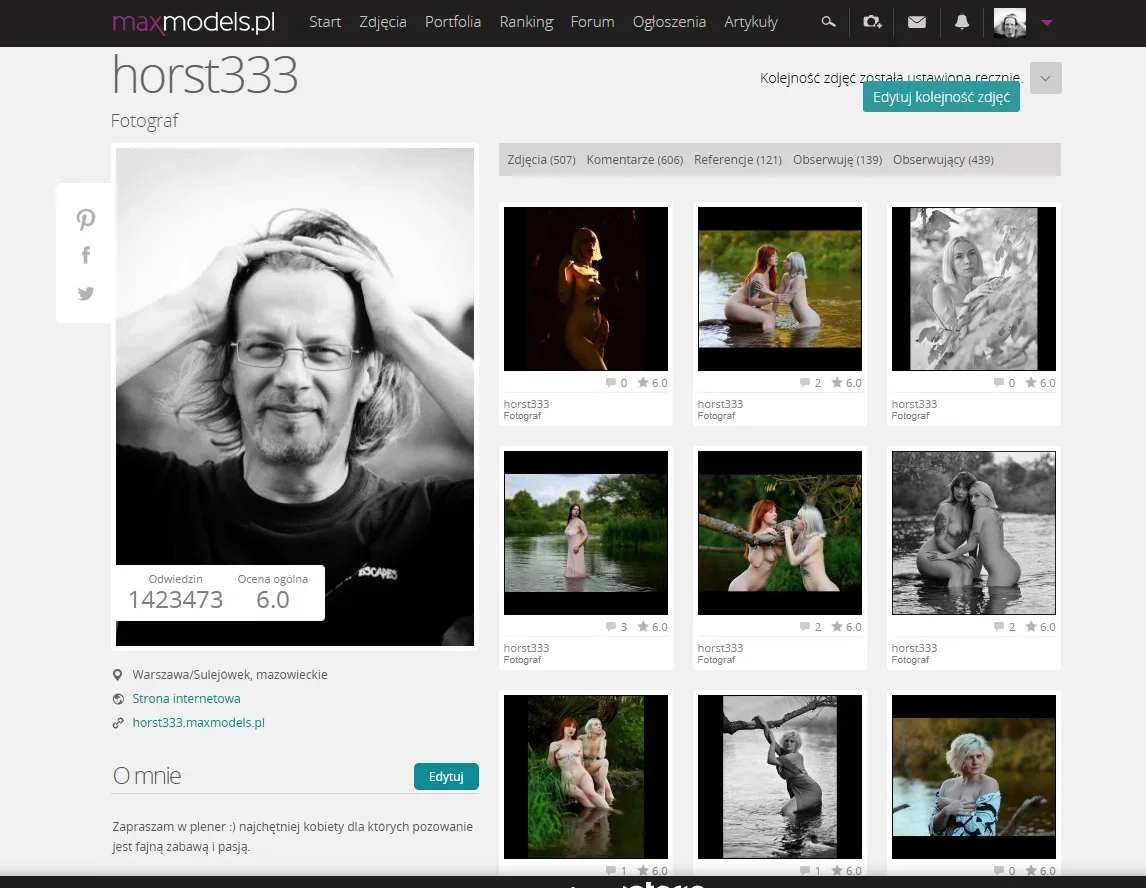Open the black-and-white photo of woman among leaves
Image resolution: width=1146 pixels, height=888 pixels.
pyautogui.click(x=974, y=289)
